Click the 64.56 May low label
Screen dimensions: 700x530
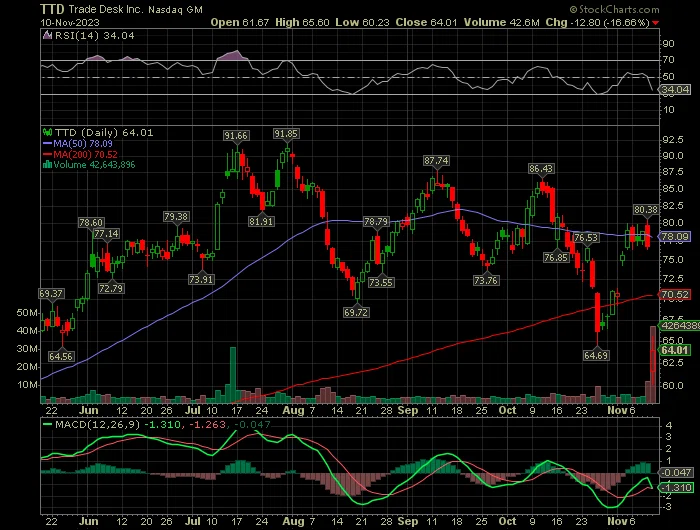click(61, 356)
